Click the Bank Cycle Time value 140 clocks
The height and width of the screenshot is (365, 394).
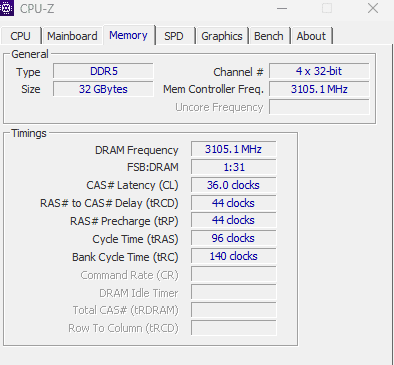234,256
